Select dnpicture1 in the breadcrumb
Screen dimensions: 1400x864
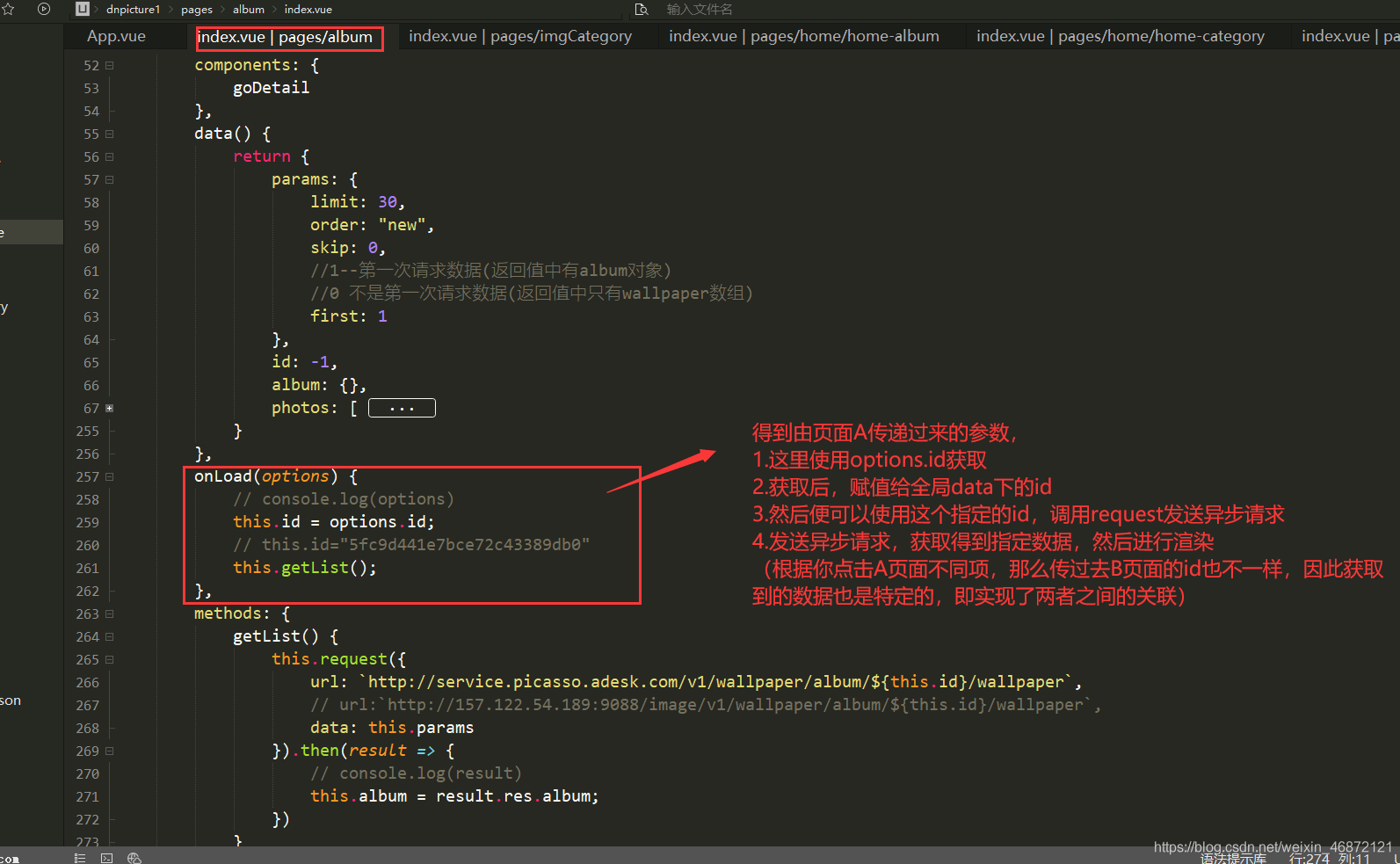pos(133,9)
